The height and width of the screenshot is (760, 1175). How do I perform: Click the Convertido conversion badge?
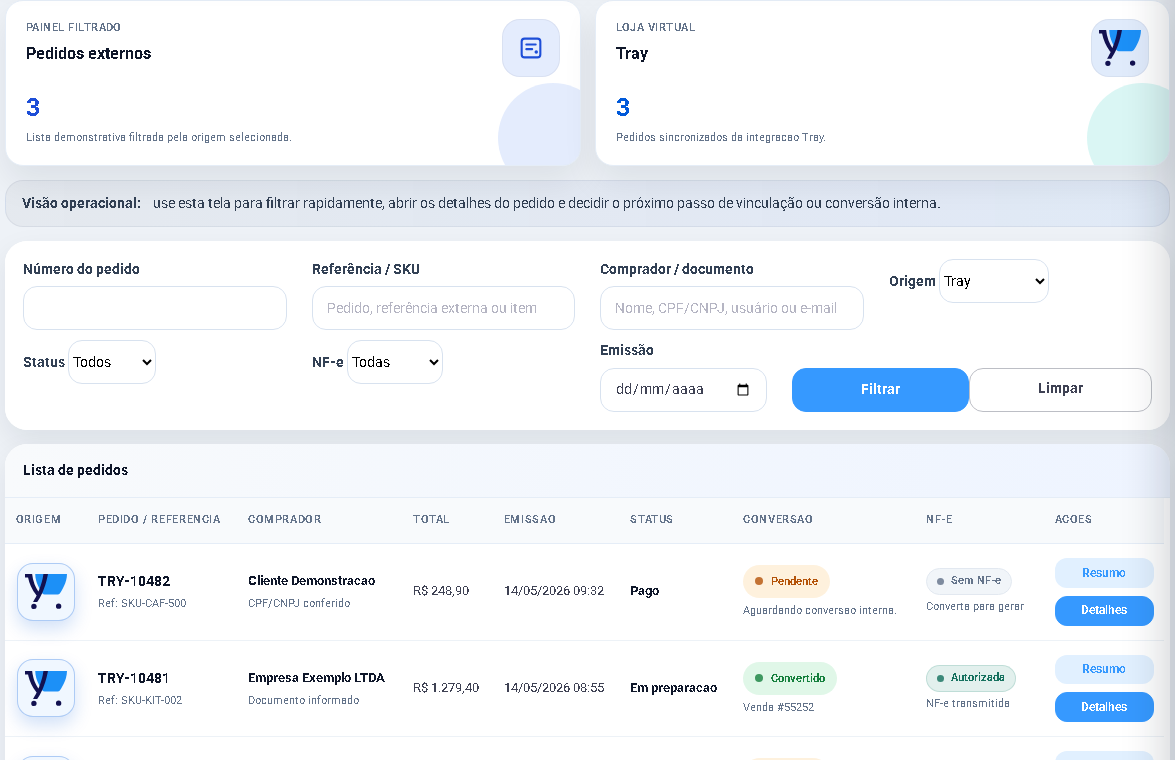click(790, 678)
